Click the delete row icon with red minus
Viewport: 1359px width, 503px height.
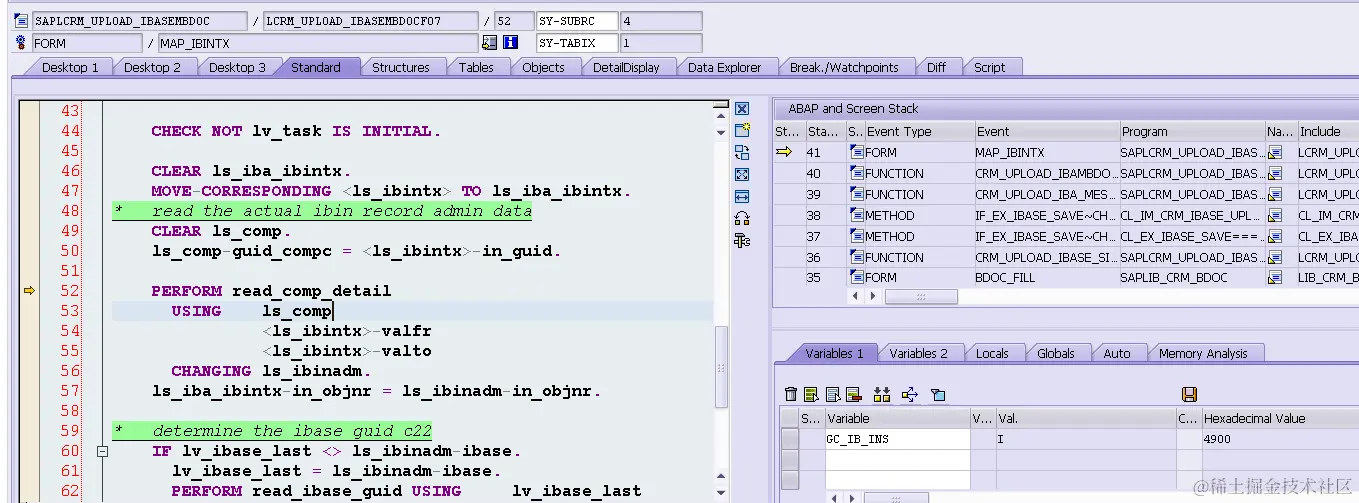click(x=853, y=394)
